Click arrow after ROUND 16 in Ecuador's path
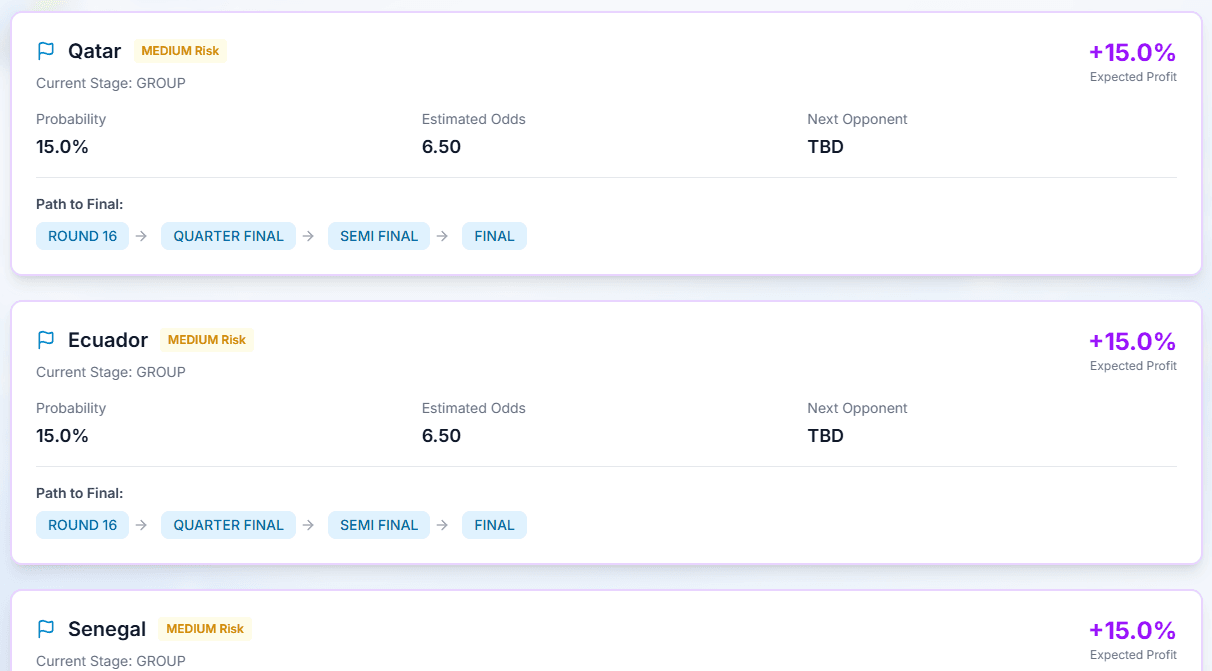 click(141, 525)
